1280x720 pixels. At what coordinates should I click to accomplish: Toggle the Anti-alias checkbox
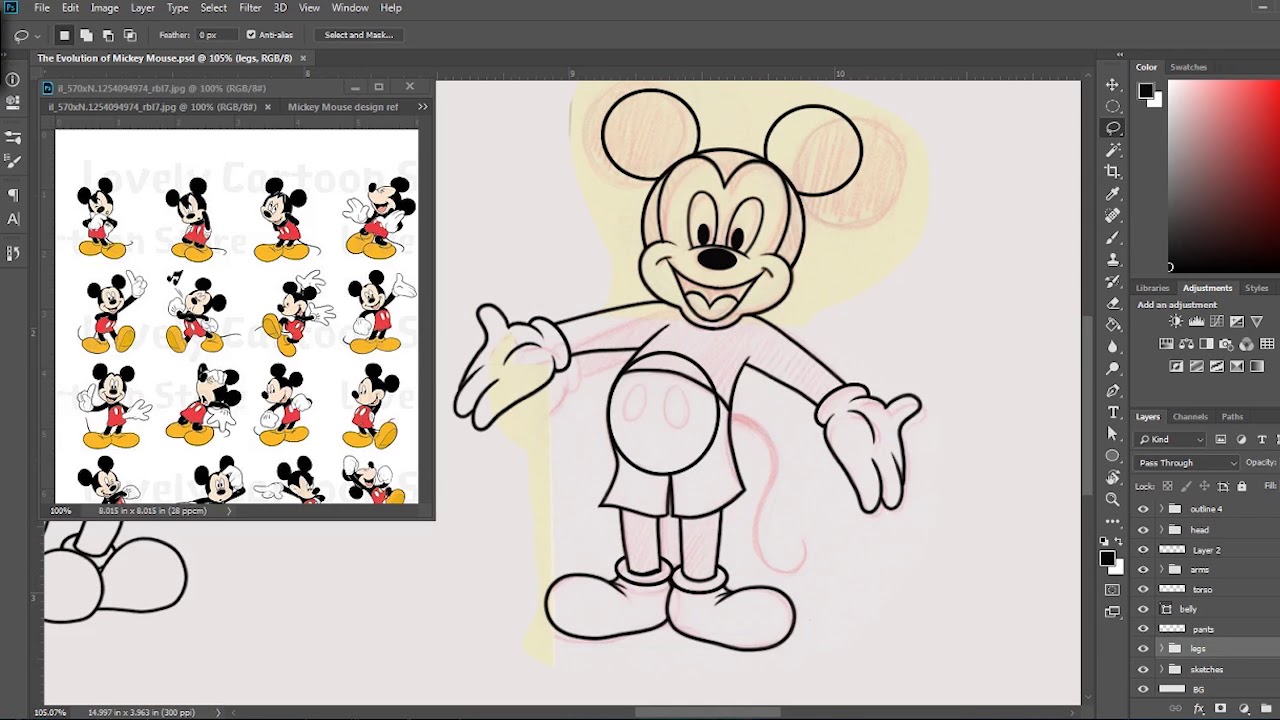(x=251, y=35)
